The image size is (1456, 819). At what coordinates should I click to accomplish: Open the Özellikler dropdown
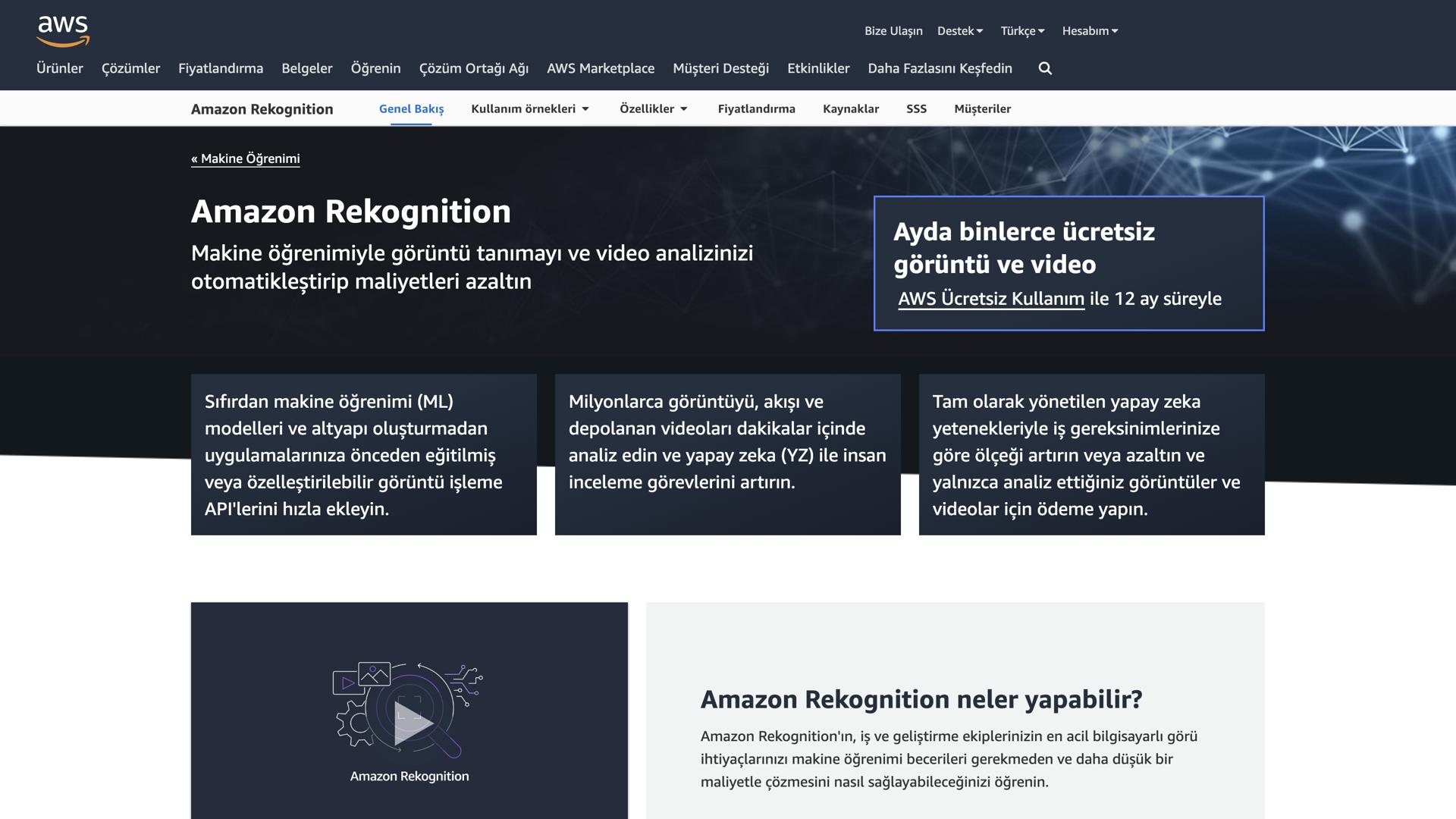point(652,108)
